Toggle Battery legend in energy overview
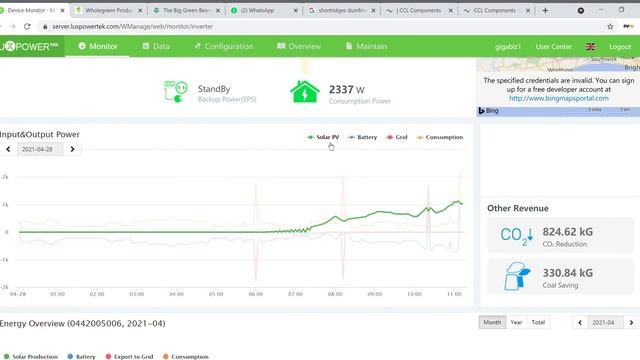This screenshot has height=360, width=640. coord(81,357)
